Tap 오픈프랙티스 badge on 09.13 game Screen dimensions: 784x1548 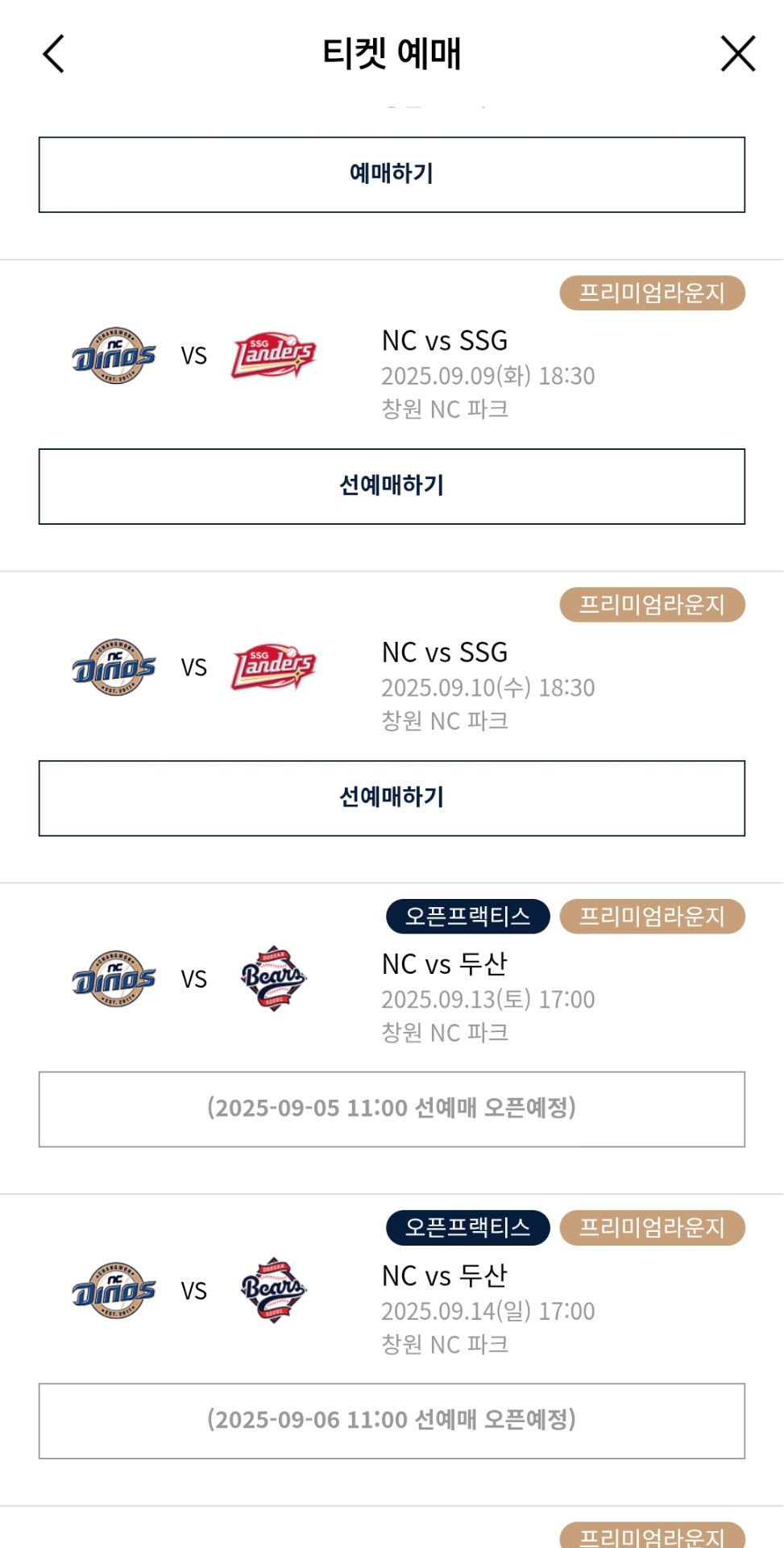(x=467, y=916)
